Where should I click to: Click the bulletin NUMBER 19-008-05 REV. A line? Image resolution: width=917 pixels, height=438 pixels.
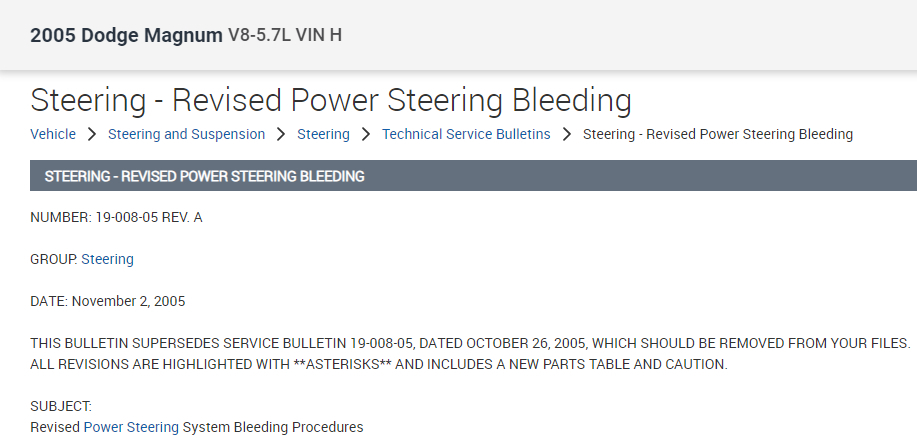tap(116, 217)
